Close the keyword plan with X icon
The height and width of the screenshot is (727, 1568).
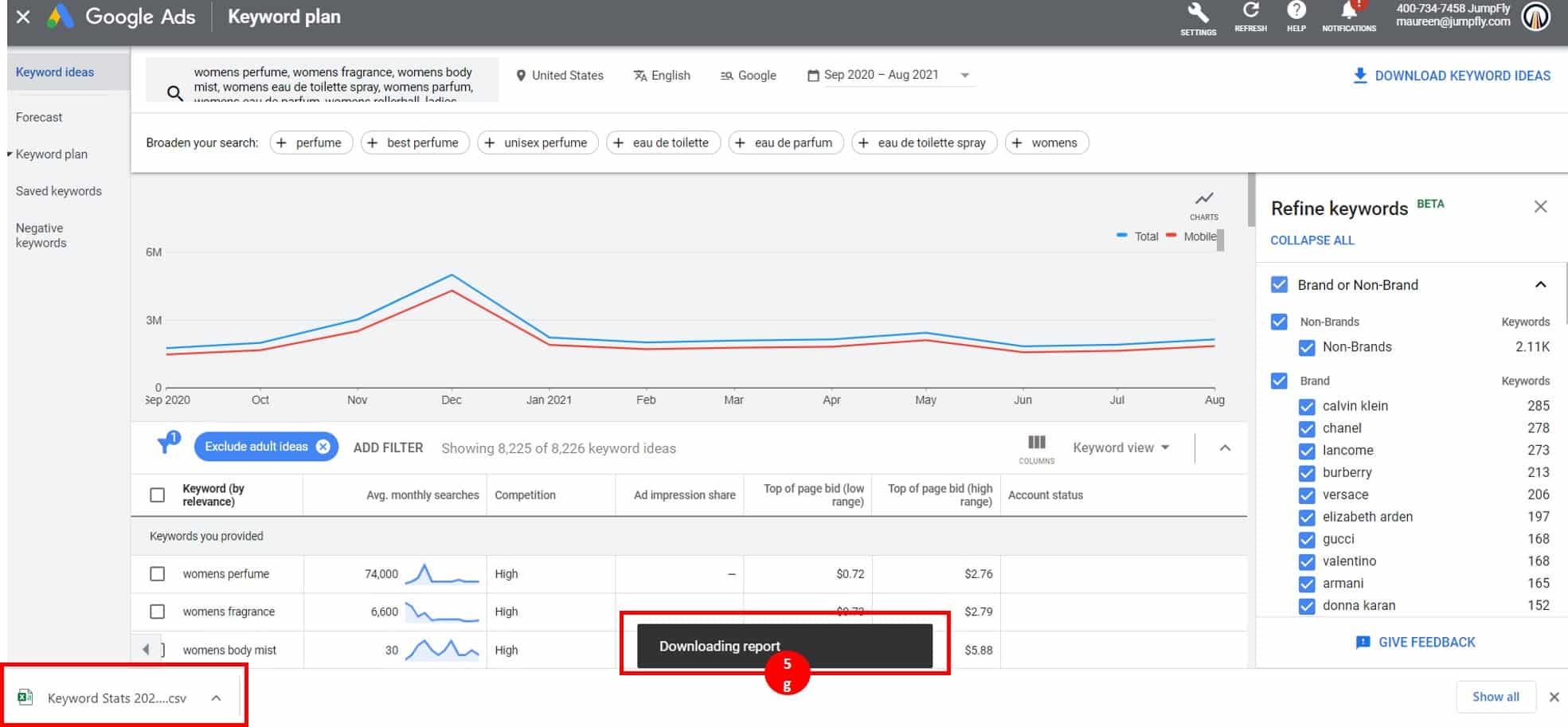pos(24,16)
